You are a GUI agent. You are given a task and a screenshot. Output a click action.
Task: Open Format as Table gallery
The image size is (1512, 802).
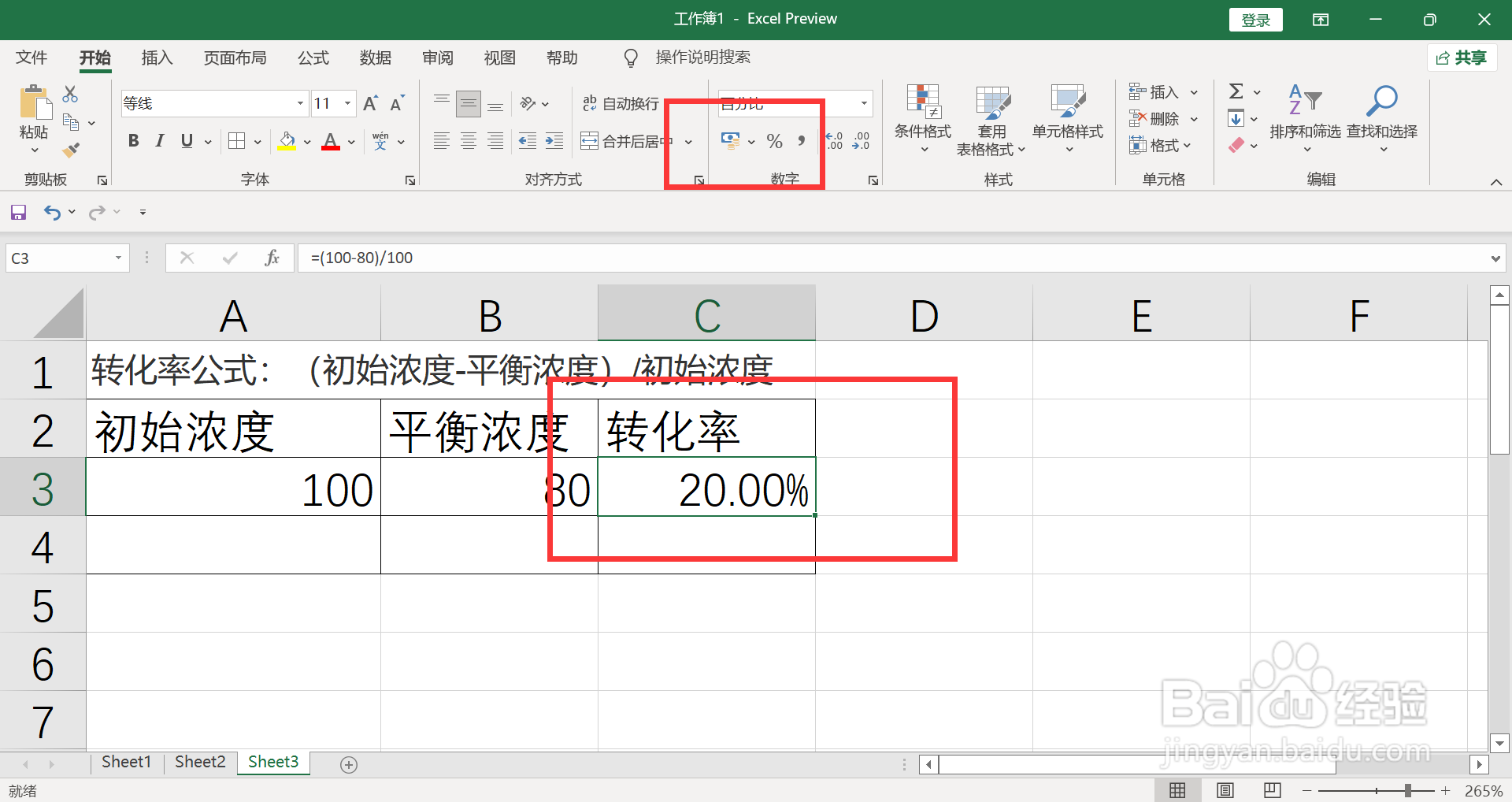(991, 119)
